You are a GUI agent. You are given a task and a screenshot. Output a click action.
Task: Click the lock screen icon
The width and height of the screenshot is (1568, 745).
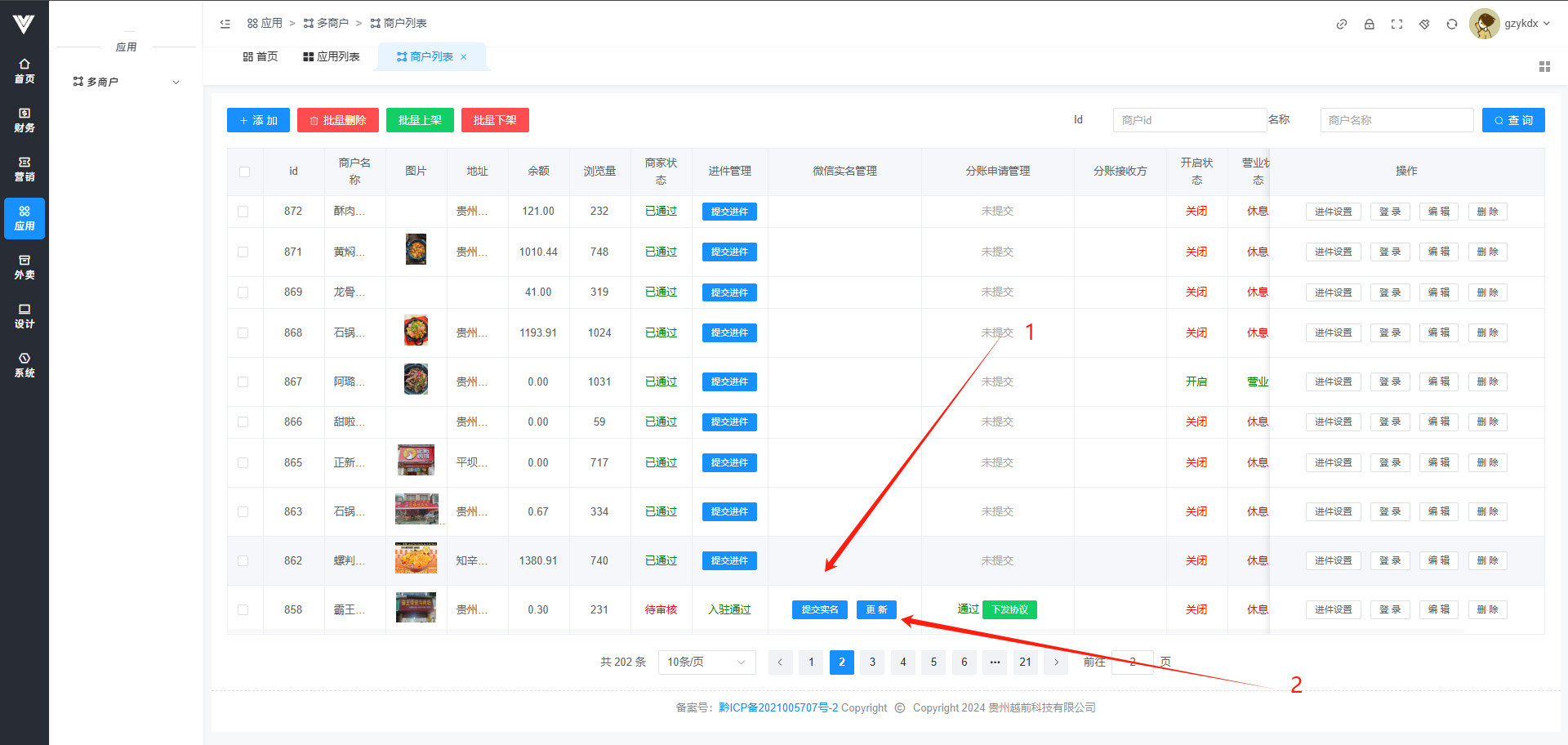(x=1369, y=25)
